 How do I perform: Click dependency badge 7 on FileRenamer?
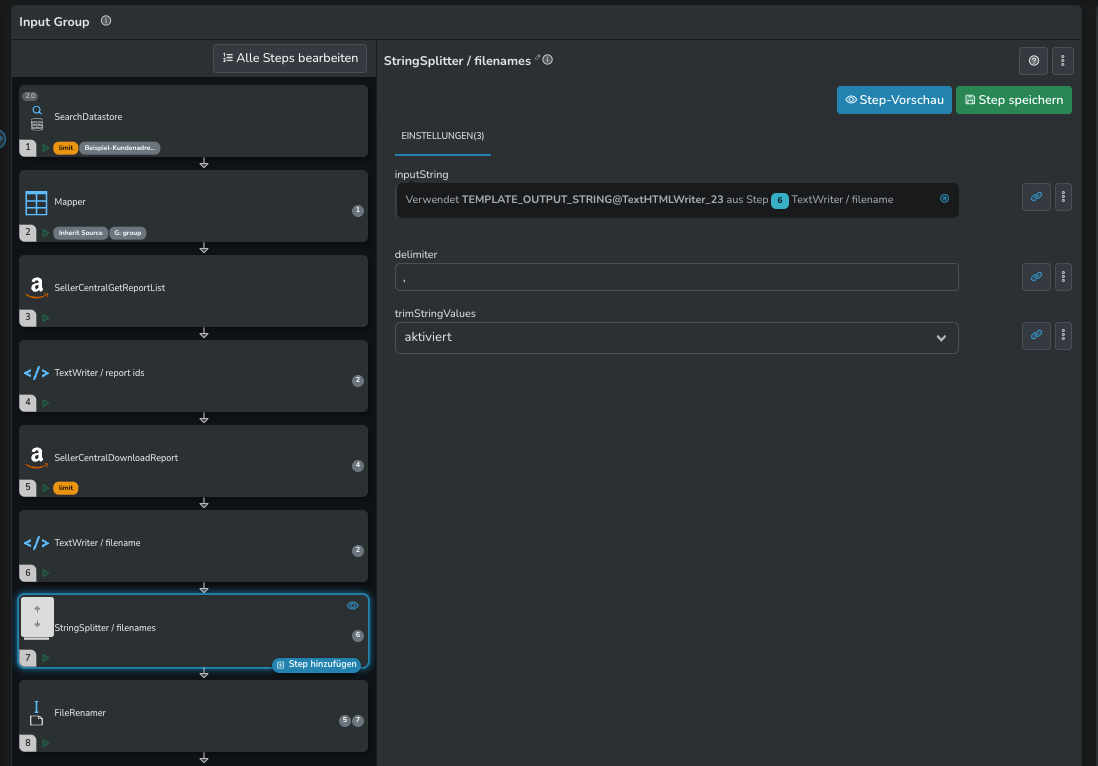(x=358, y=720)
